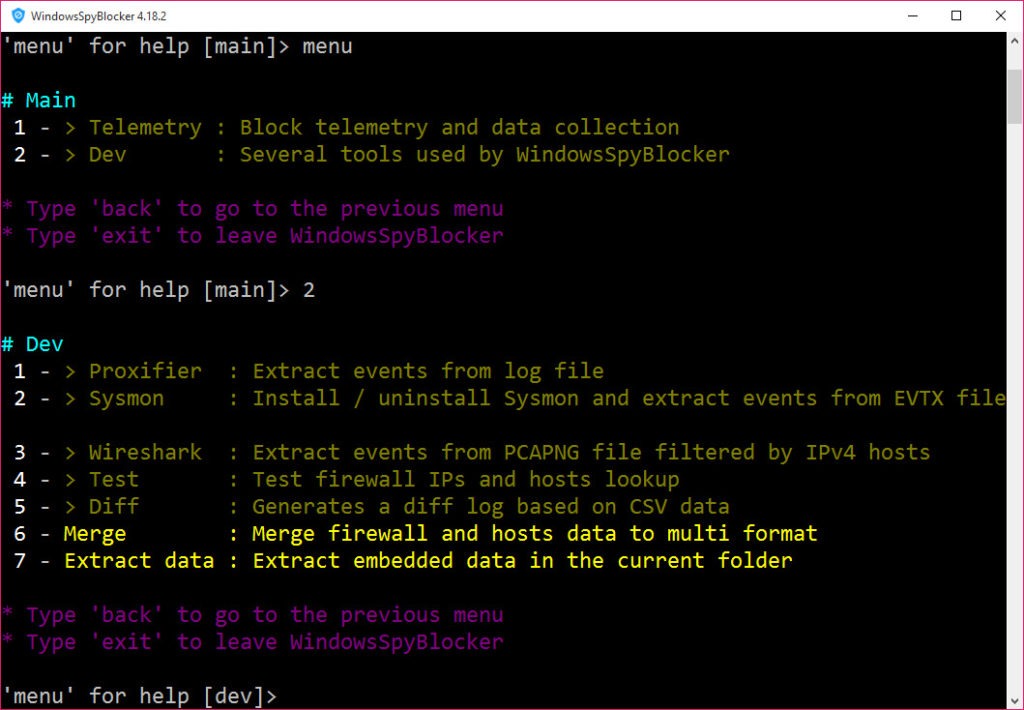The height and width of the screenshot is (710, 1024).
Task: Close the WindowsSpyBlocker window
Action: [1000, 16]
